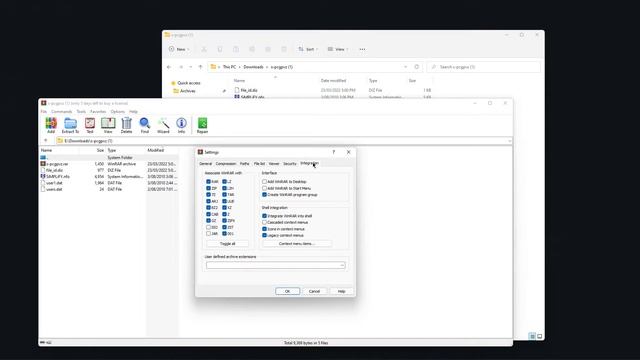Open the Paths tab in Settings

244,164
